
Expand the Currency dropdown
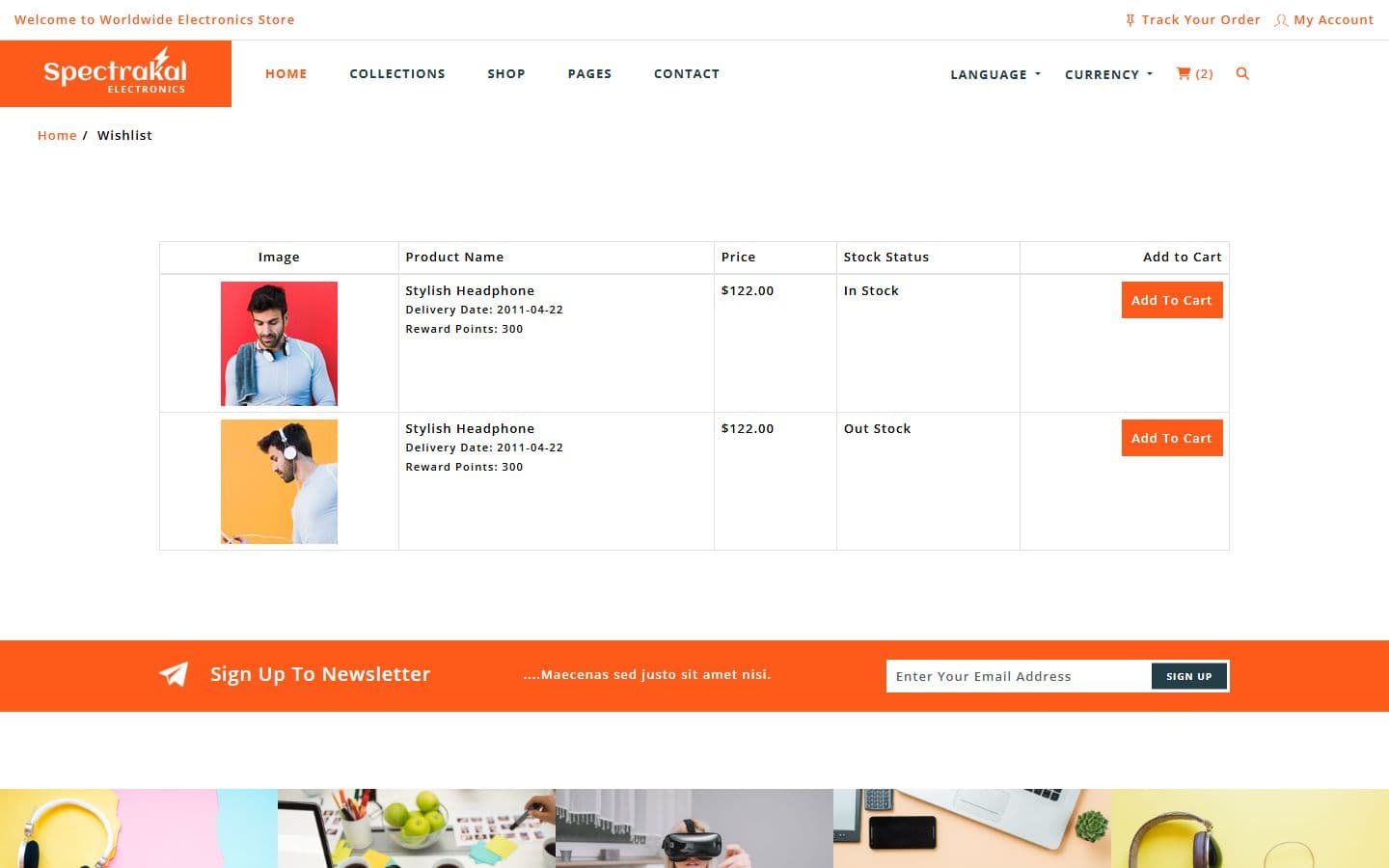(x=1109, y=74)
